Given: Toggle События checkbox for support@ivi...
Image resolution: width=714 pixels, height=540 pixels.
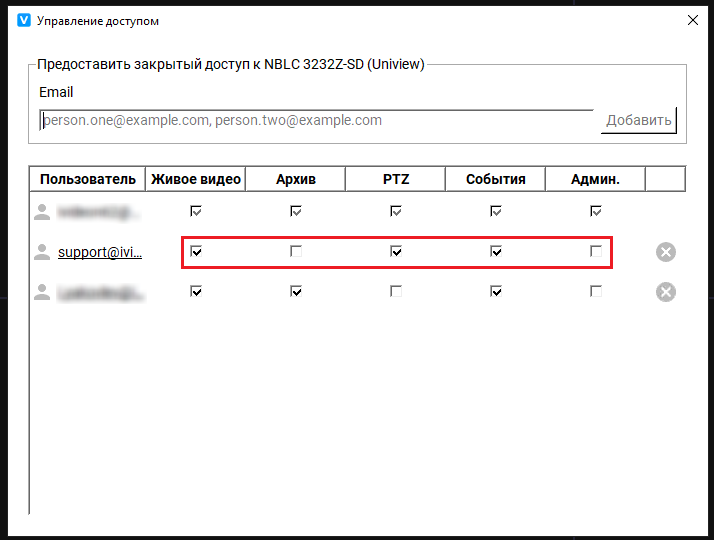Looking at the screenshot, I should tap(496, 251).
